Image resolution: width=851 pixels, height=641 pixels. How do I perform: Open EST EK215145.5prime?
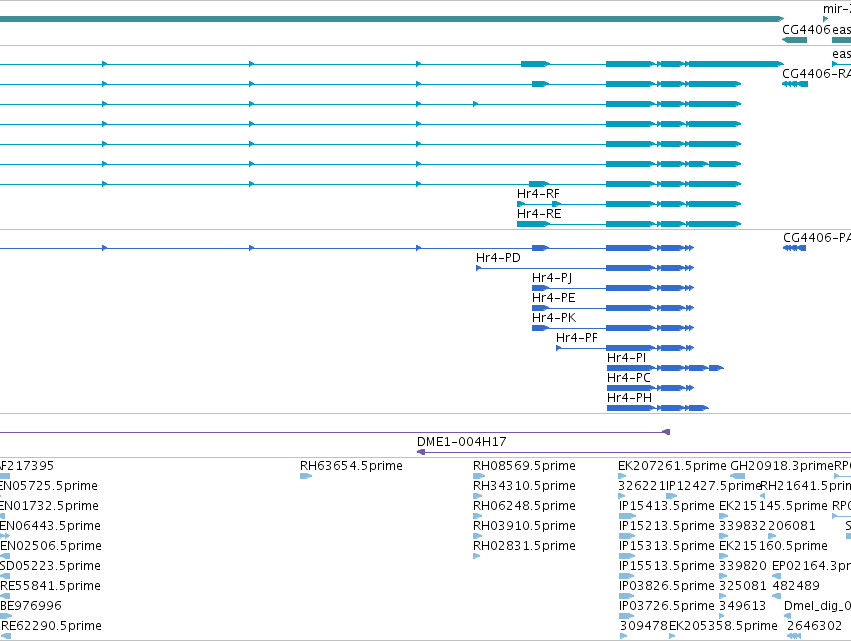[773, 506]
